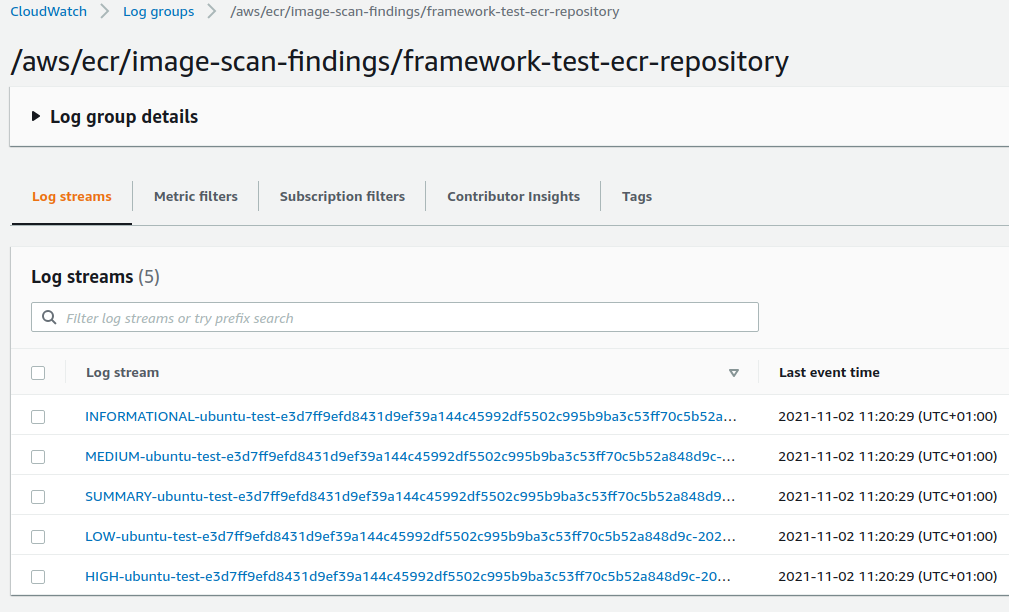Click the breadcrumb chevron after CloudWatch
This screenshot has width=1009, height=612.
click(x=105, y=12)
